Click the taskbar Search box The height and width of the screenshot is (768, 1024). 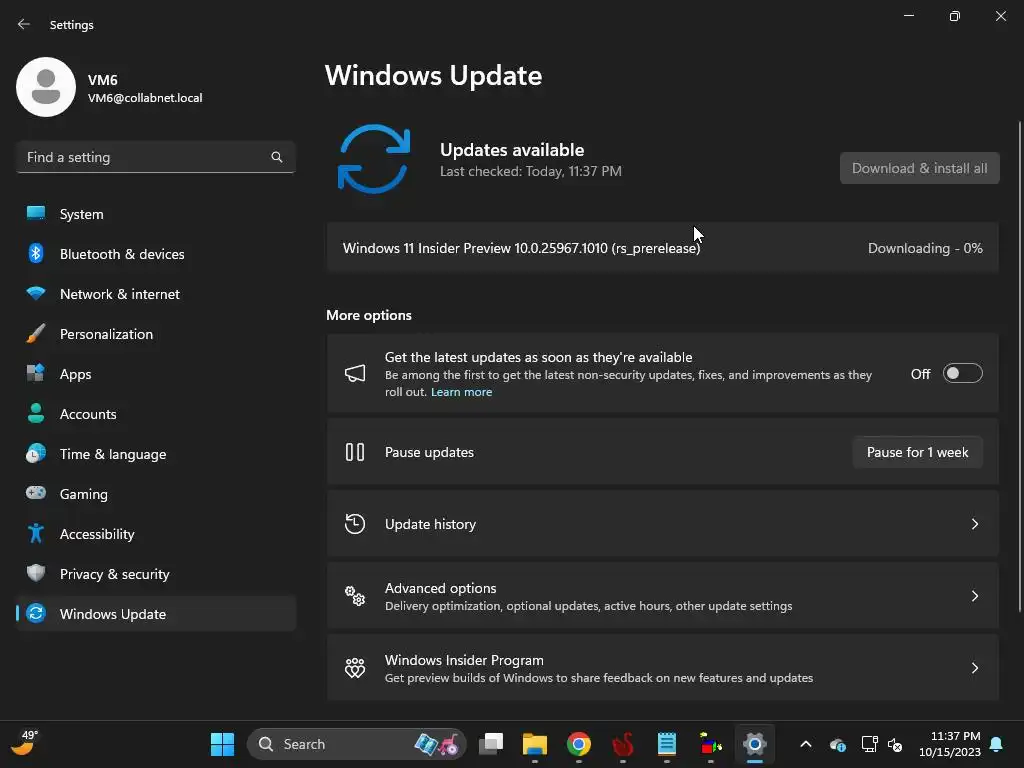[x=357, y=744]
